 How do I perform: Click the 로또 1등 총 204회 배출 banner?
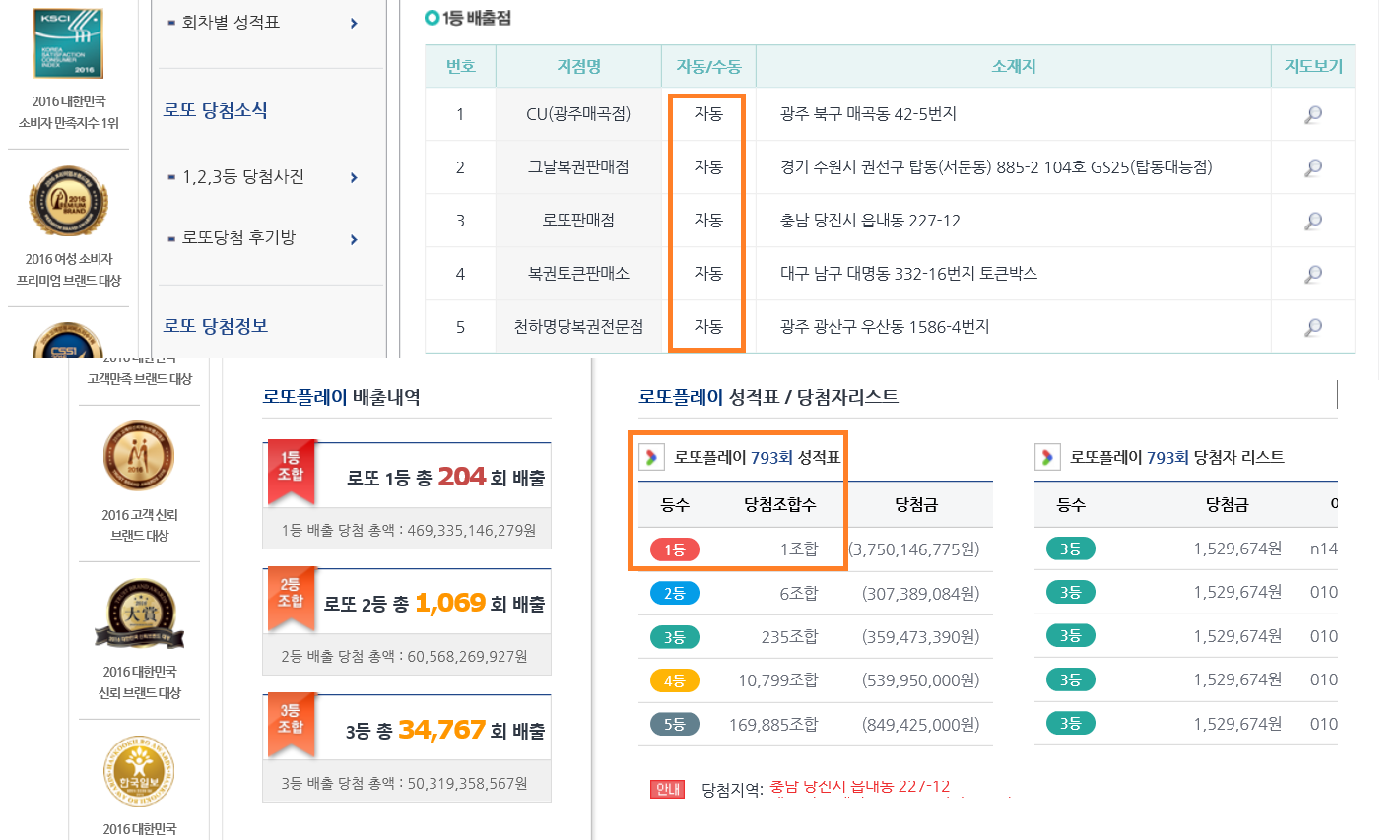[407, 478]
